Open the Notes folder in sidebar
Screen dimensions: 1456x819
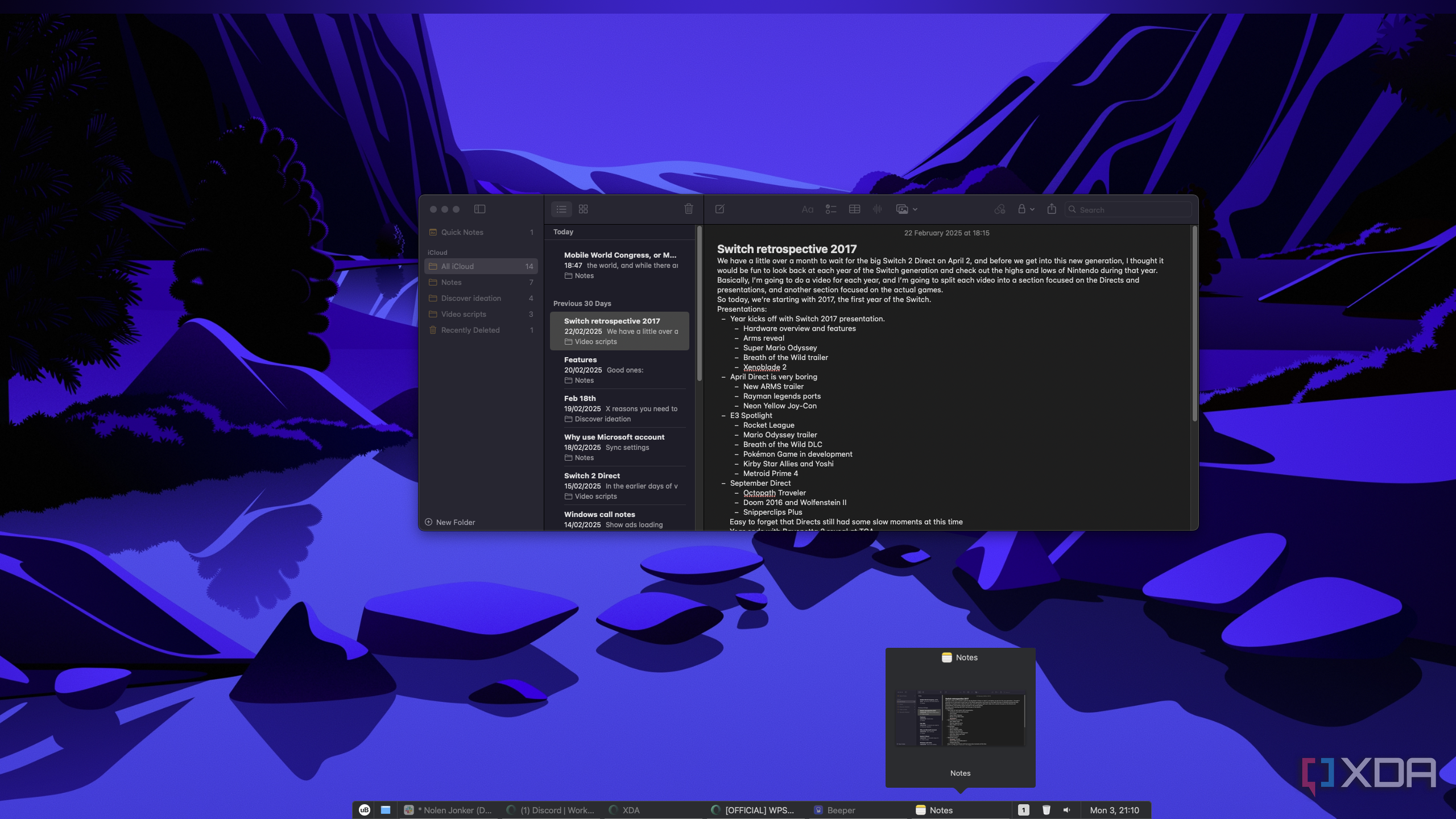[x=481, y=282]
